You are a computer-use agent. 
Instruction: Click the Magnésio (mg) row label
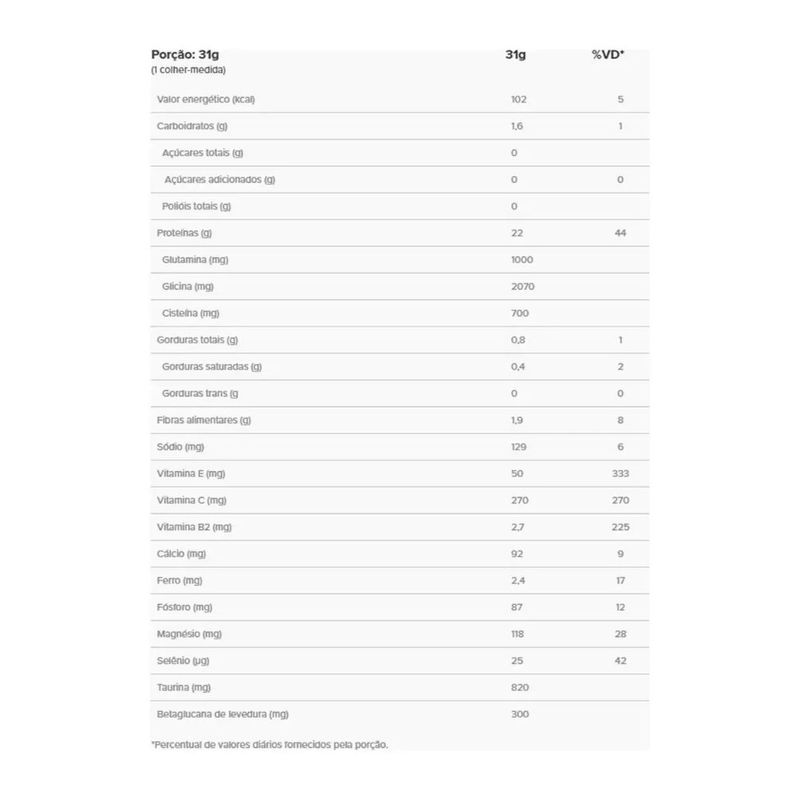(189, 634)
